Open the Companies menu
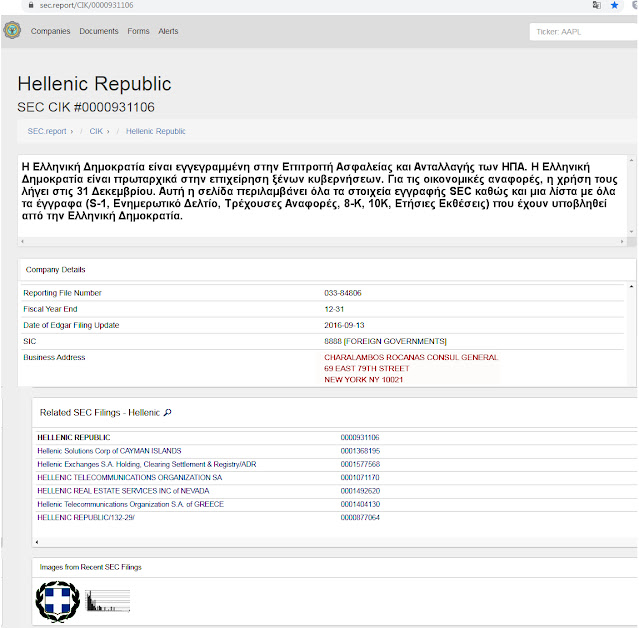 click(x=51, y=31)
